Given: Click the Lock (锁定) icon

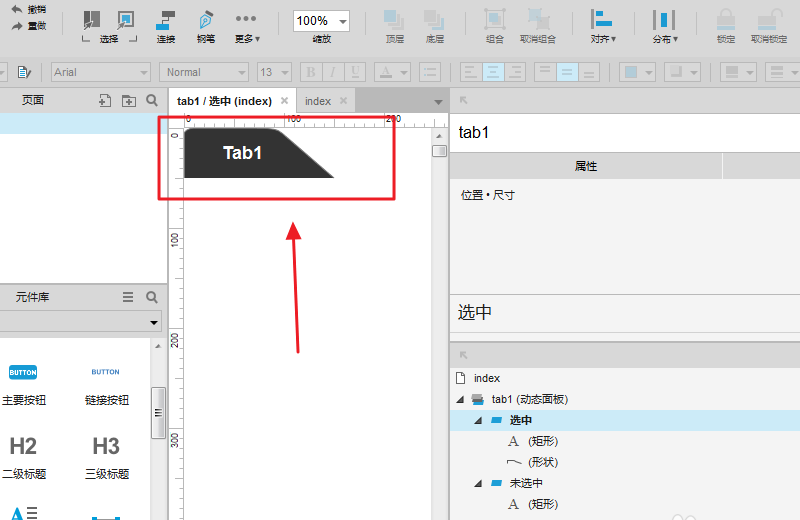Looking at the screenshot, I should 725,27.
